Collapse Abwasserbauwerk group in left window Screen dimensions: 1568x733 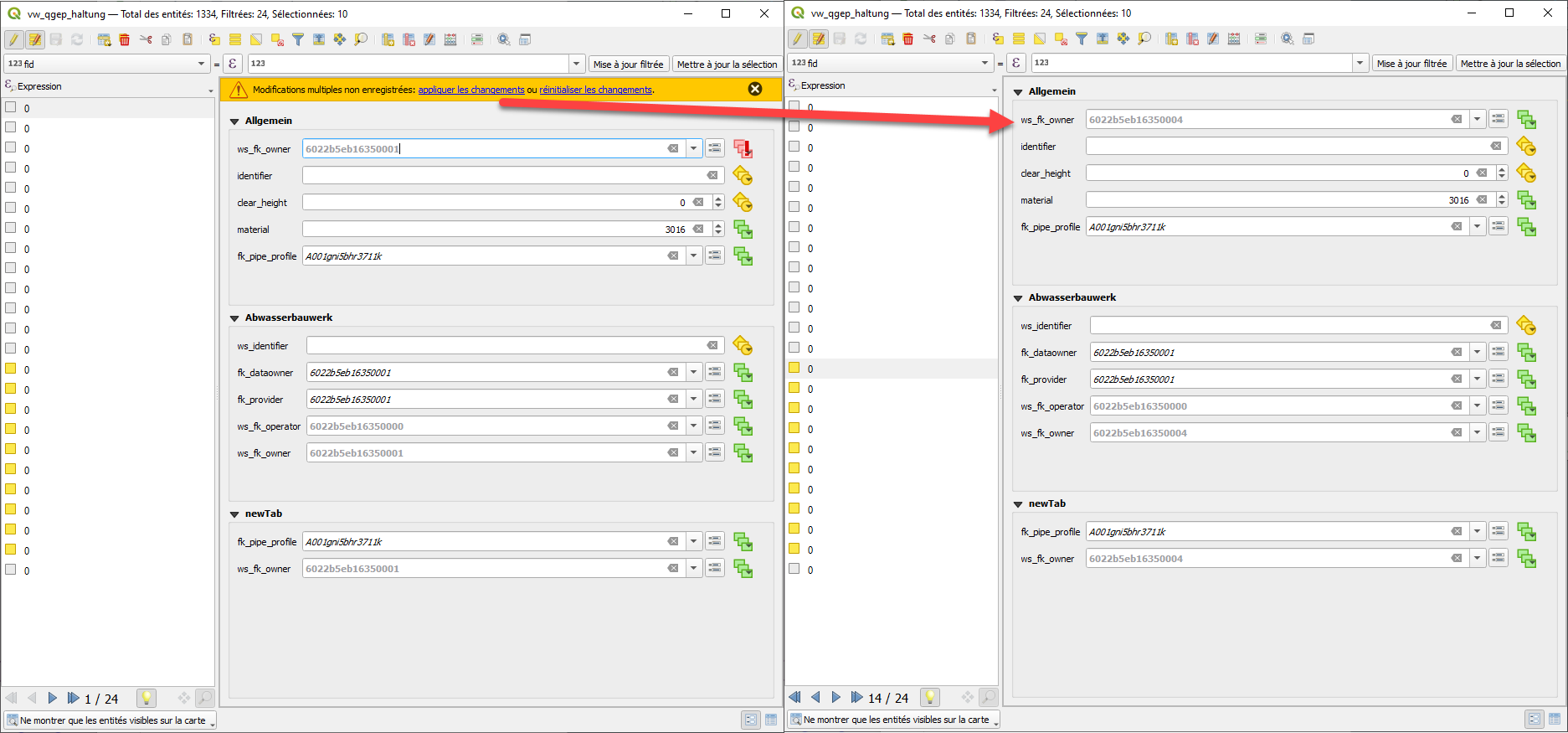tap(235, 318)
